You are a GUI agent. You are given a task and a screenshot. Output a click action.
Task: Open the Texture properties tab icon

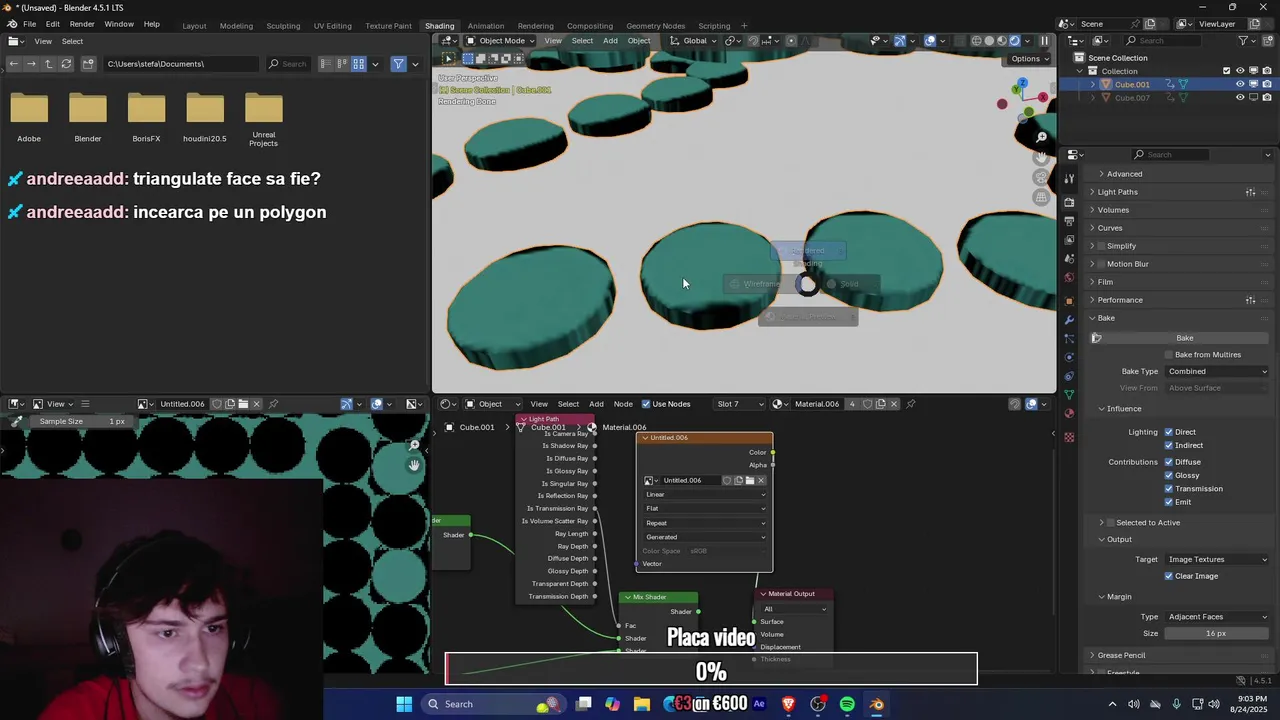click(x=1069, y=437)
